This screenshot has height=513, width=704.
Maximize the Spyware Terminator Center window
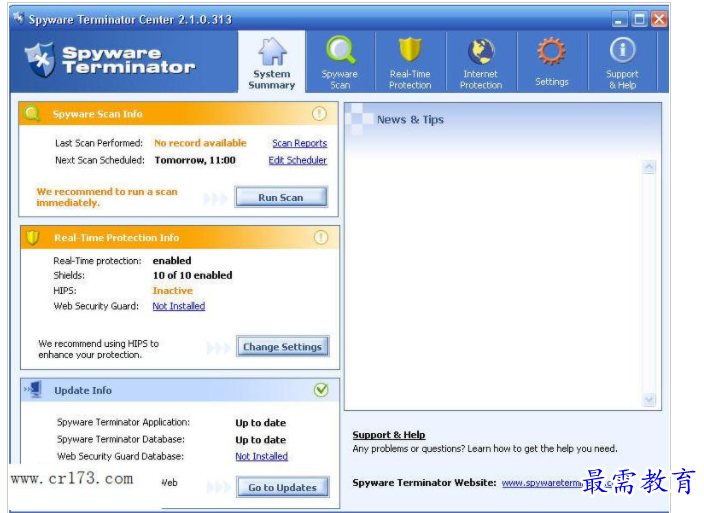tap(639, 19)
